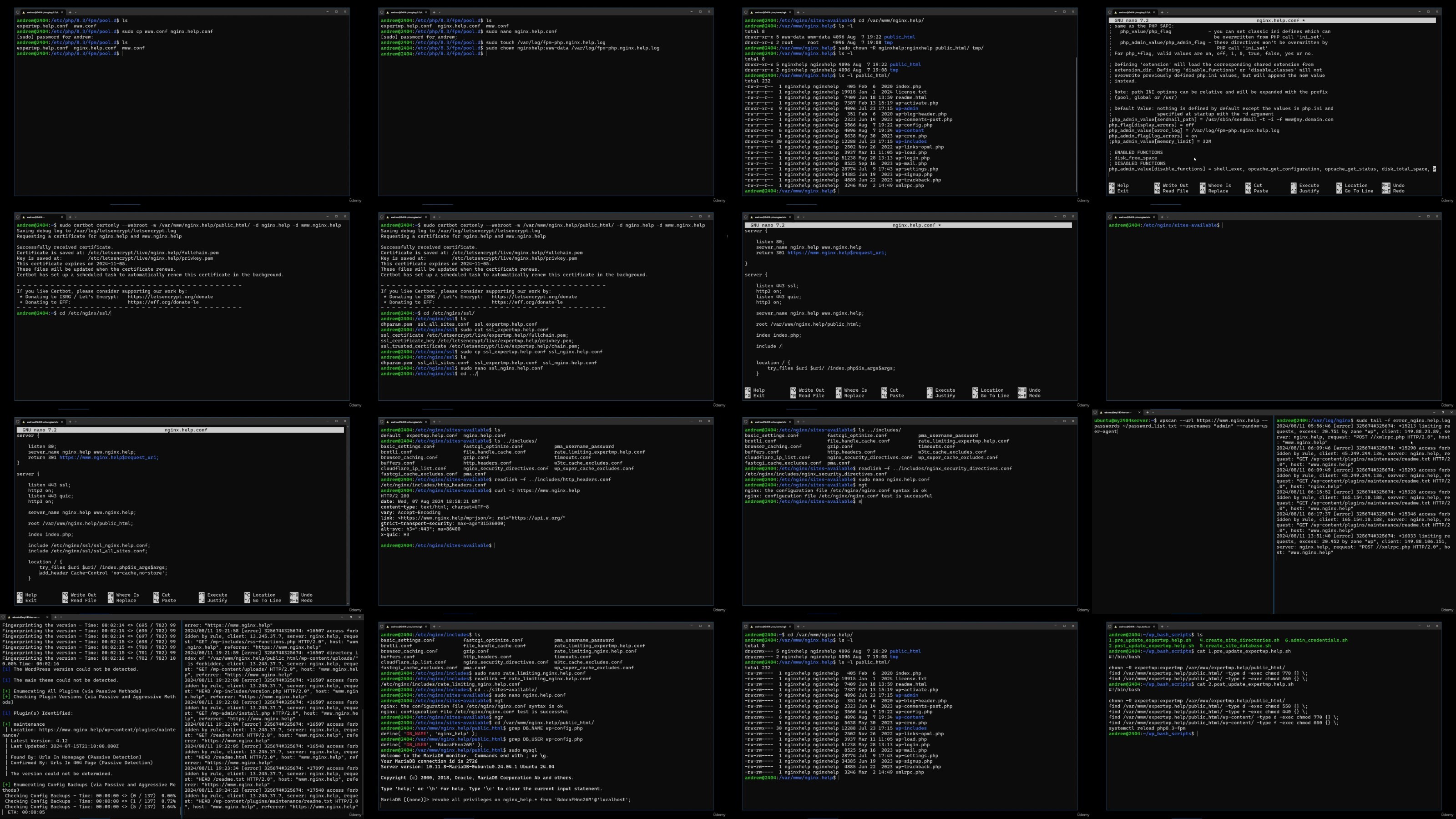Click shield icon in 'readlink nginx_security_directives' terminal

coord(746,422)
